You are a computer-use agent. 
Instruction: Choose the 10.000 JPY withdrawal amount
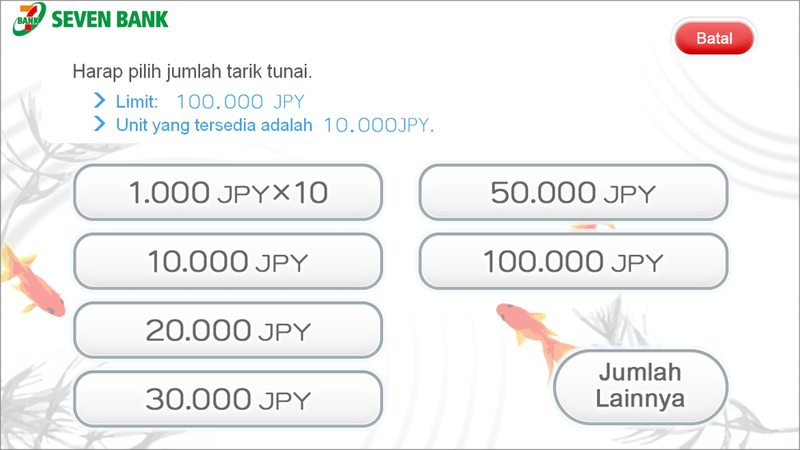[x=228, y=261]
